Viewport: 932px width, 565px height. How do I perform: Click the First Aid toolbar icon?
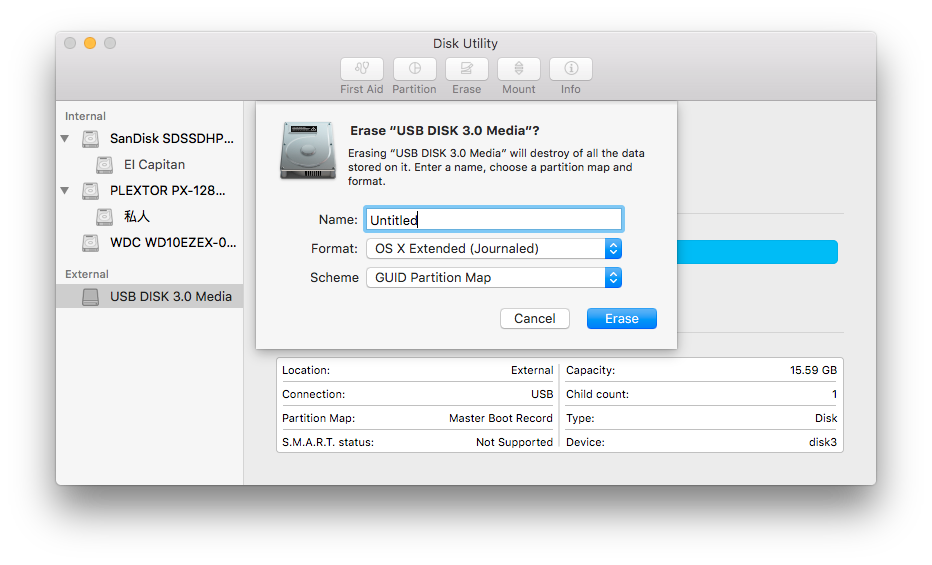361,69
